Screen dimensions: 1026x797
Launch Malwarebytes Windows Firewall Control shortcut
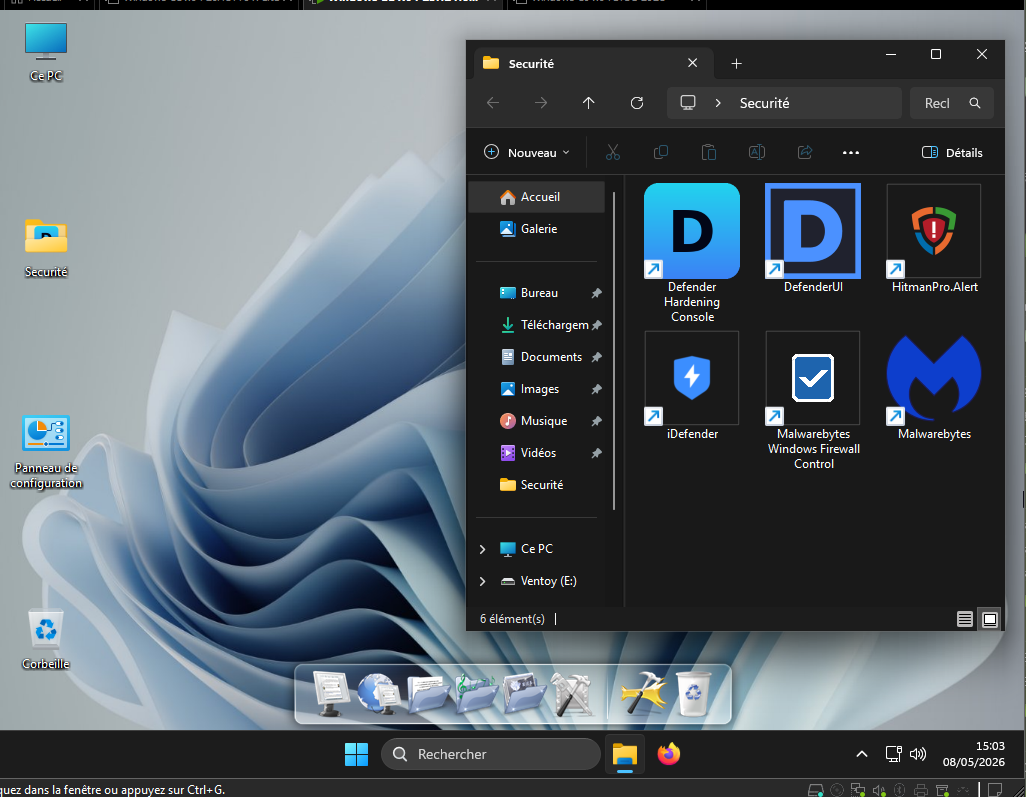[x=813, y=400]
